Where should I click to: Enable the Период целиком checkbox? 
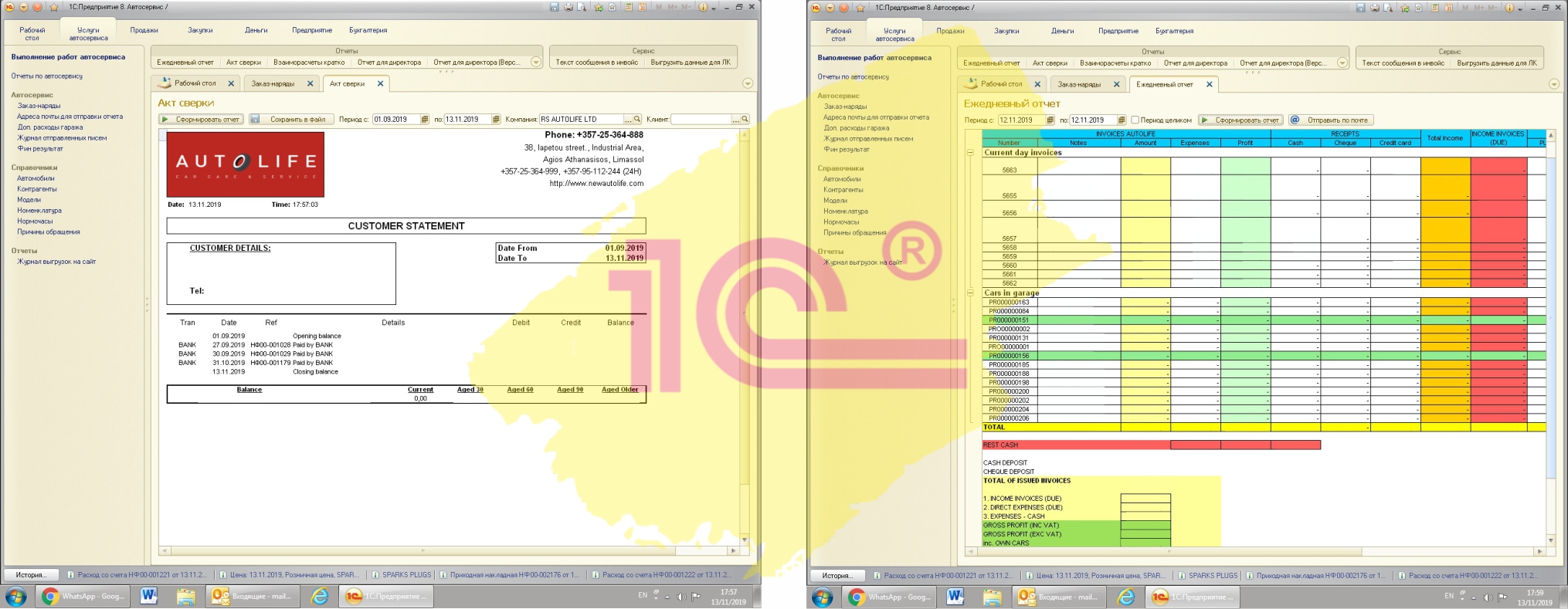click(x=1135, y=120)
